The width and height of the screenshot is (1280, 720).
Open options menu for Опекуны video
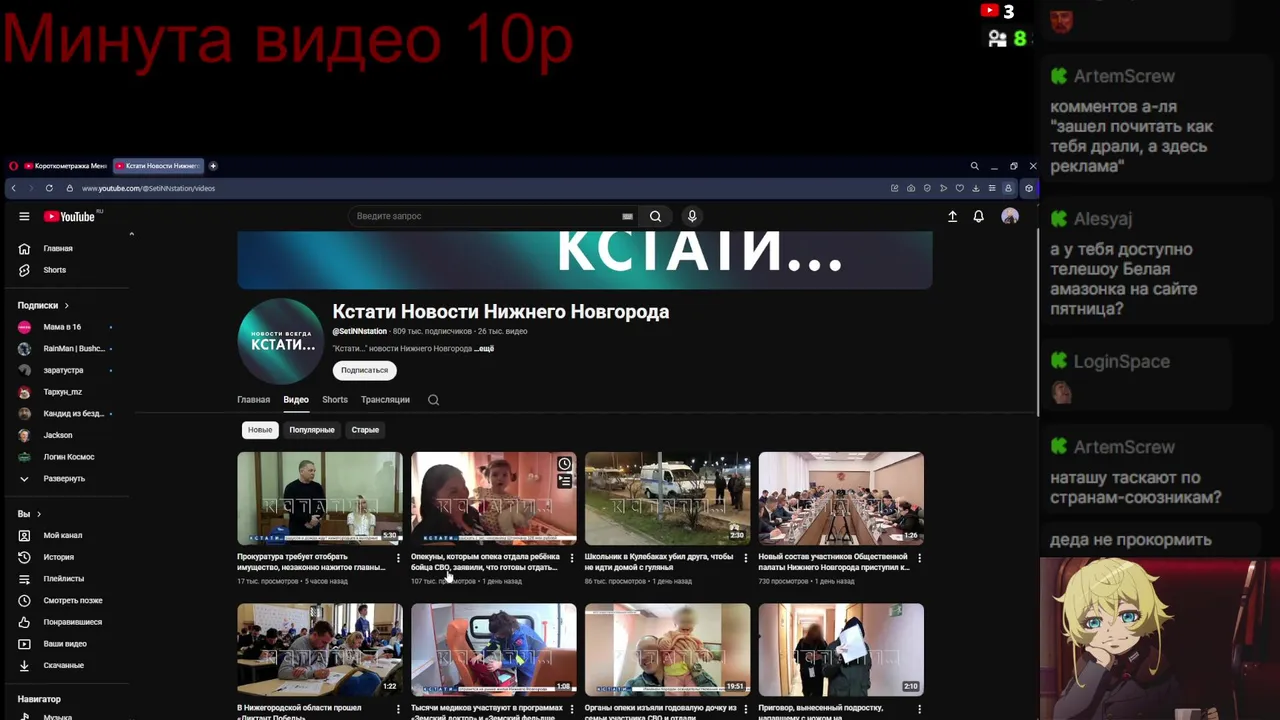(x=572, y=558)
